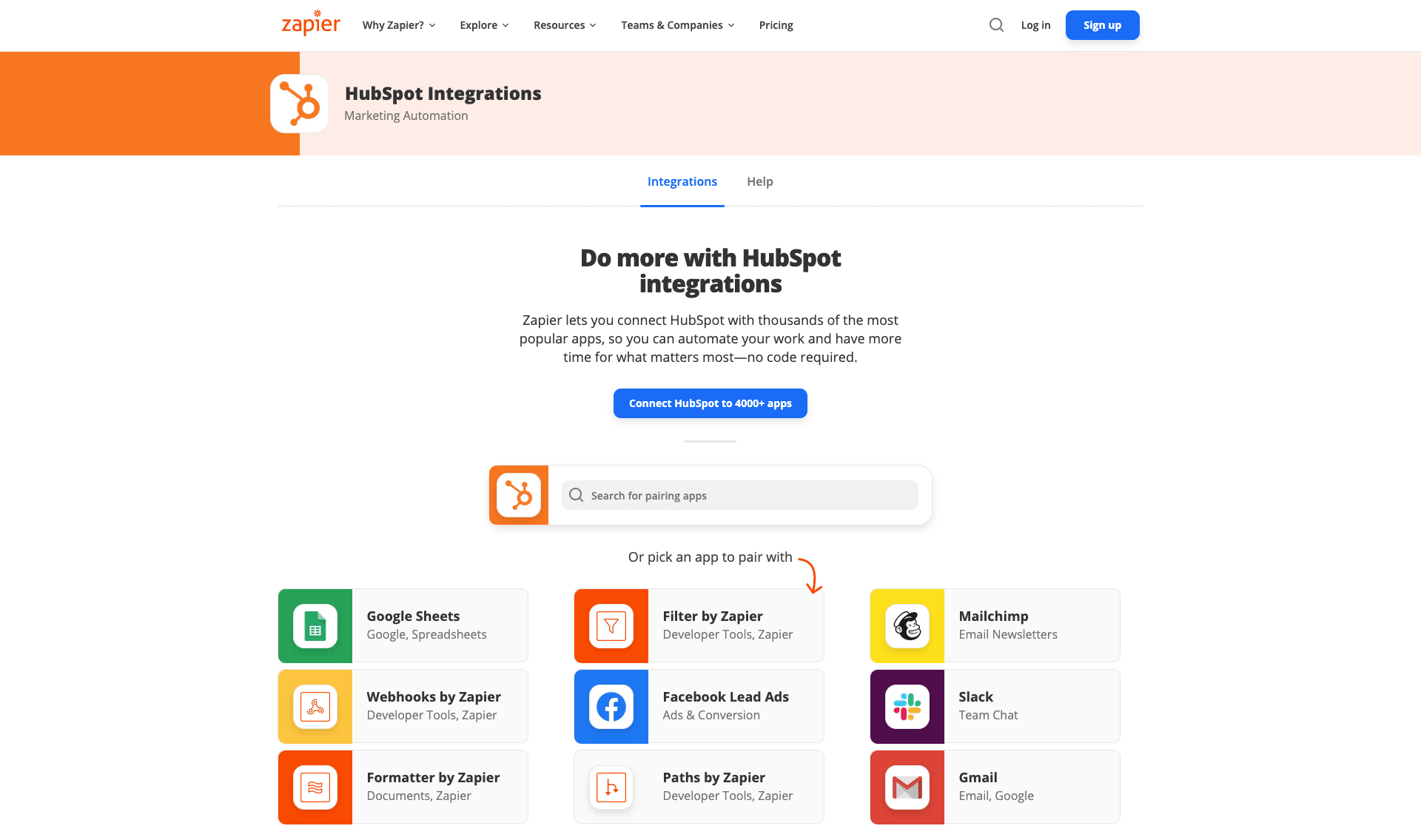The width and height of the screenshot is (1421, 840).
Task: Open the Webhooks by Zapier link
Action: coord(403,706)
